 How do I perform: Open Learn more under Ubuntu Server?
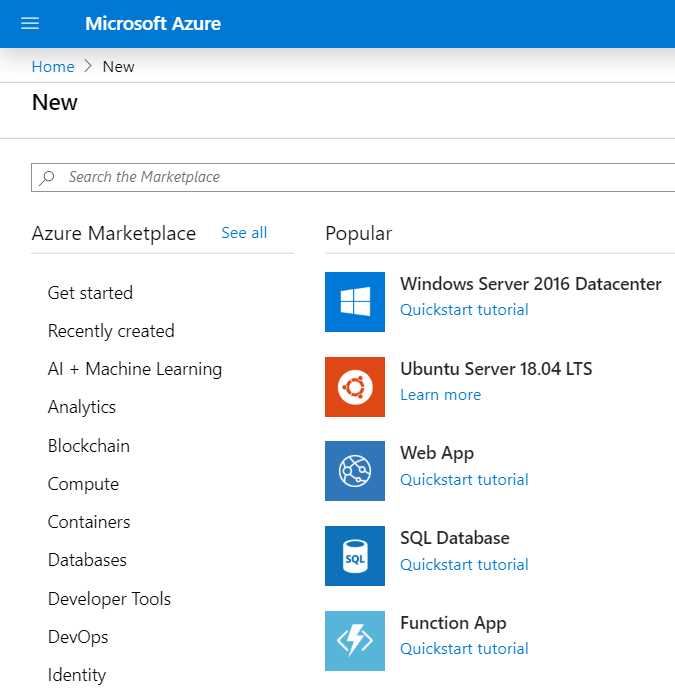(440, 395)
